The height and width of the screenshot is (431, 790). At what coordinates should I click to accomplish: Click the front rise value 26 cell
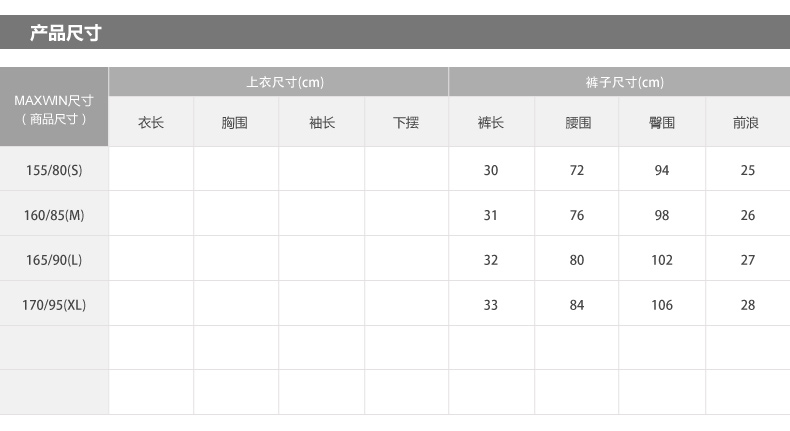coord(748,214)
